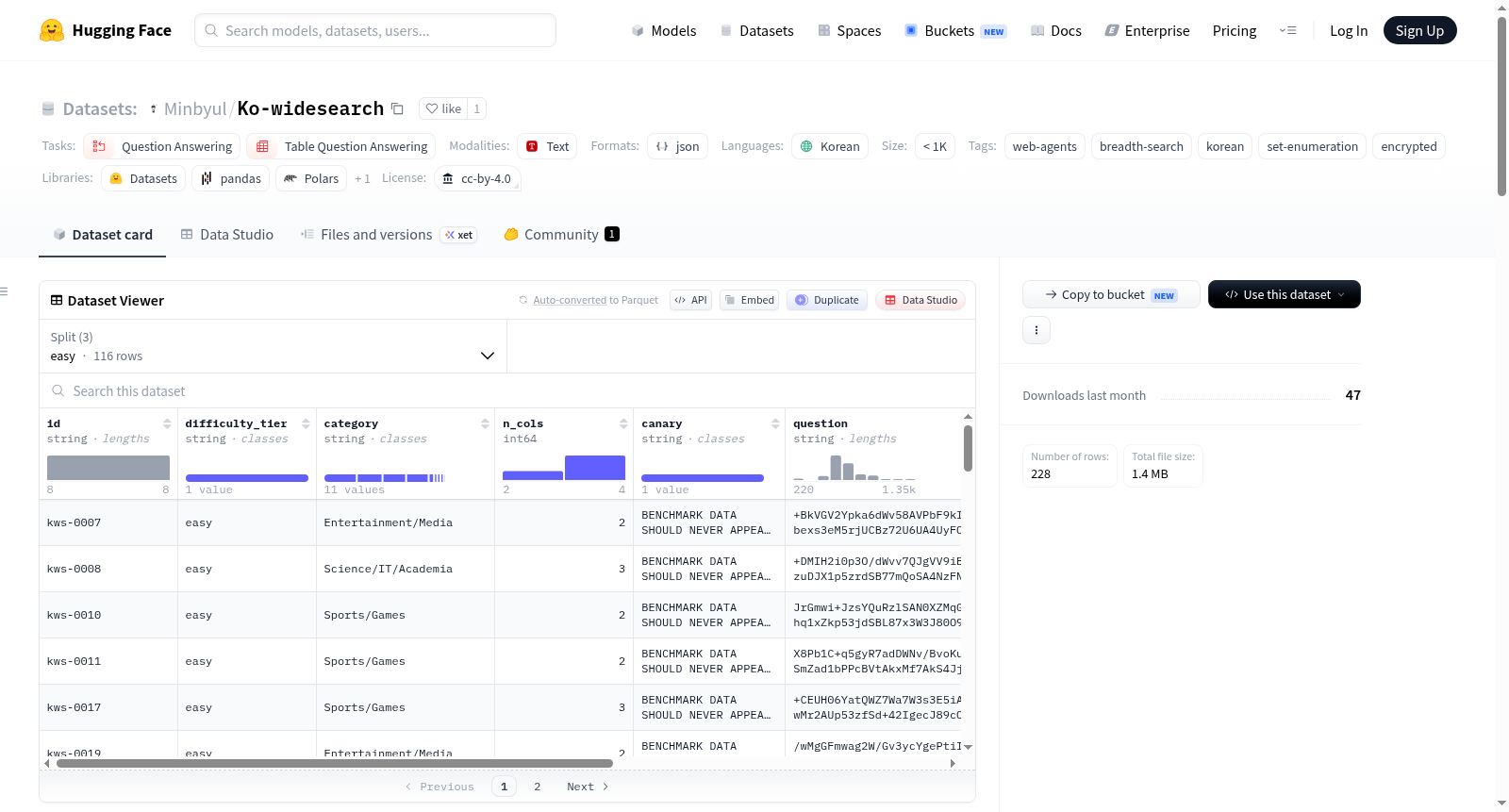Focus the Search this dataset field
This screenshot has height=812, width=1509.
pos(507,390)
